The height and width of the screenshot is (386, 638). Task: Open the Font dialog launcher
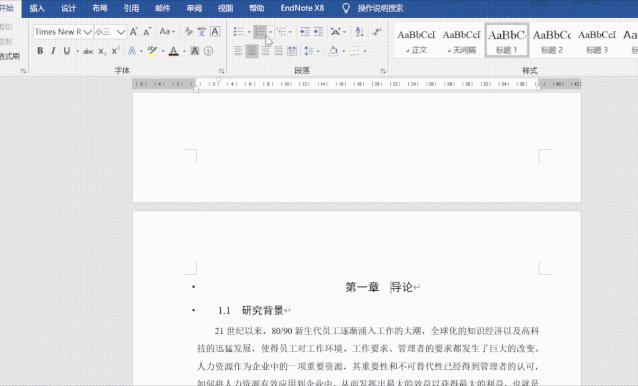pyautogui.click(x=222, y=71)
